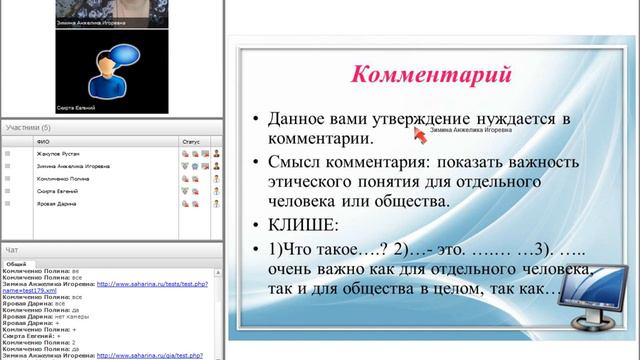
Task: Click yellow user role icon for Яровая Дарина
Action: pyautogui.click(x=216, y=204)
